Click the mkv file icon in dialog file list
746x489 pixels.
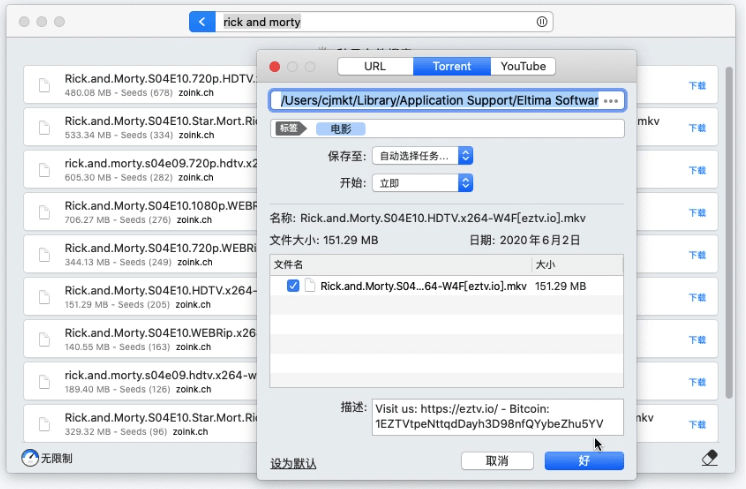(310, 285)
